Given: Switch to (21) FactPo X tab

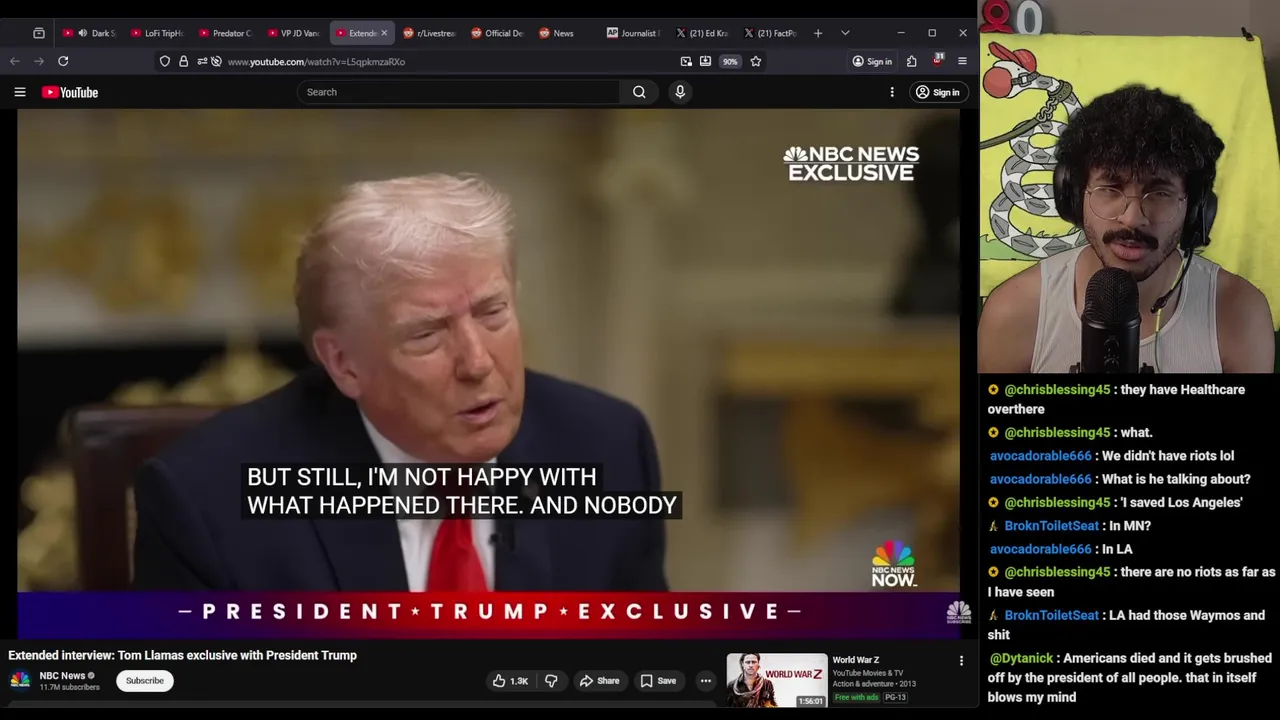Looking at the screenshot, I should coord(769,33).
